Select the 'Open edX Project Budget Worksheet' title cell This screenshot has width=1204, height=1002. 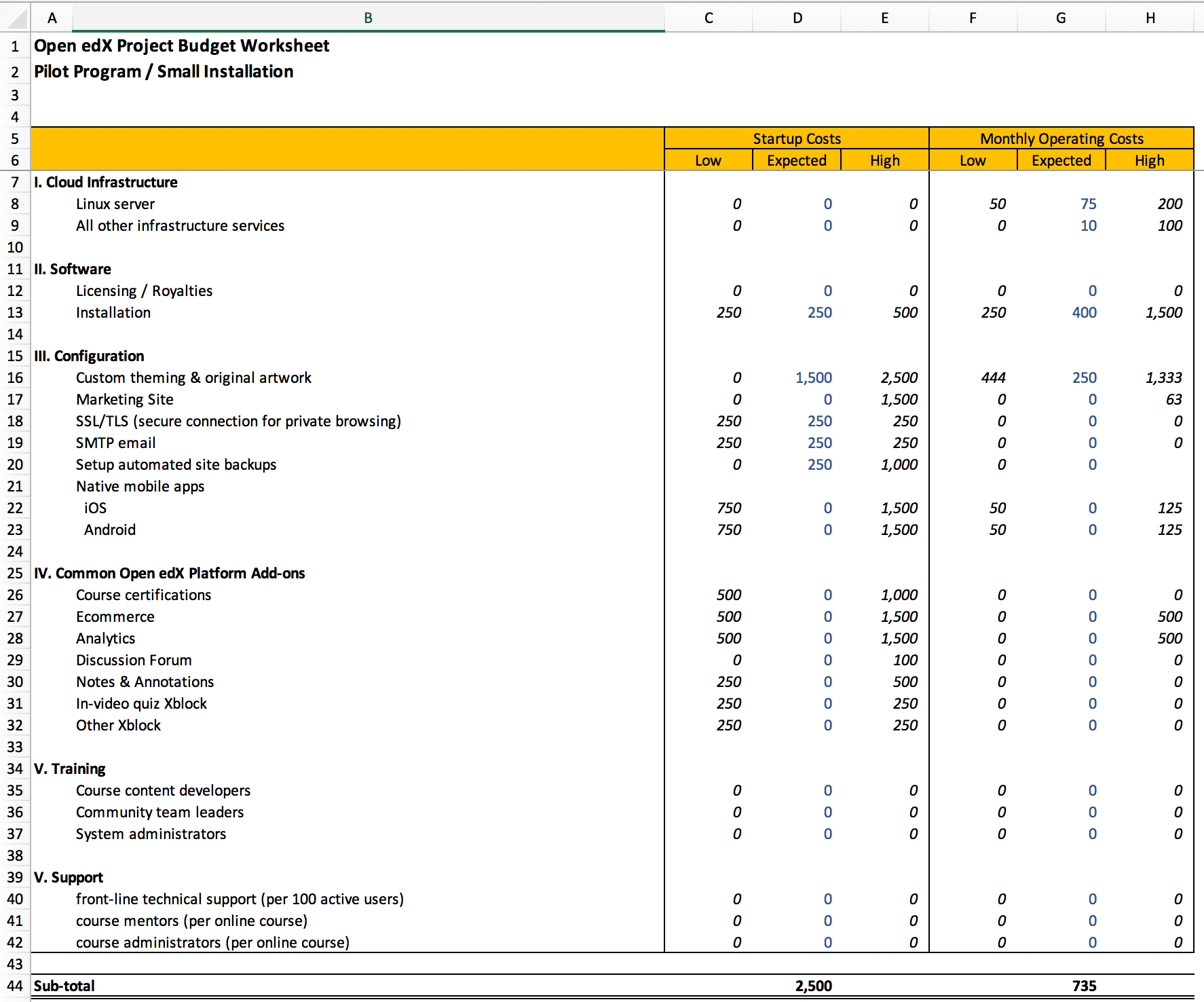click(x=181, y=45)
